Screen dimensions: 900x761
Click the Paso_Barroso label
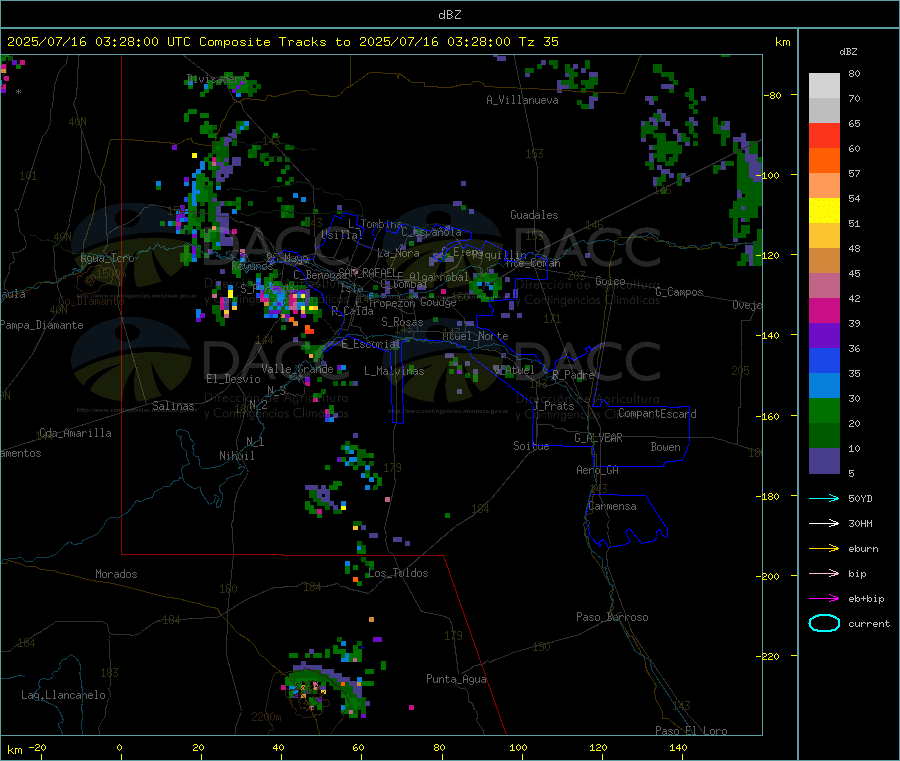612,618
